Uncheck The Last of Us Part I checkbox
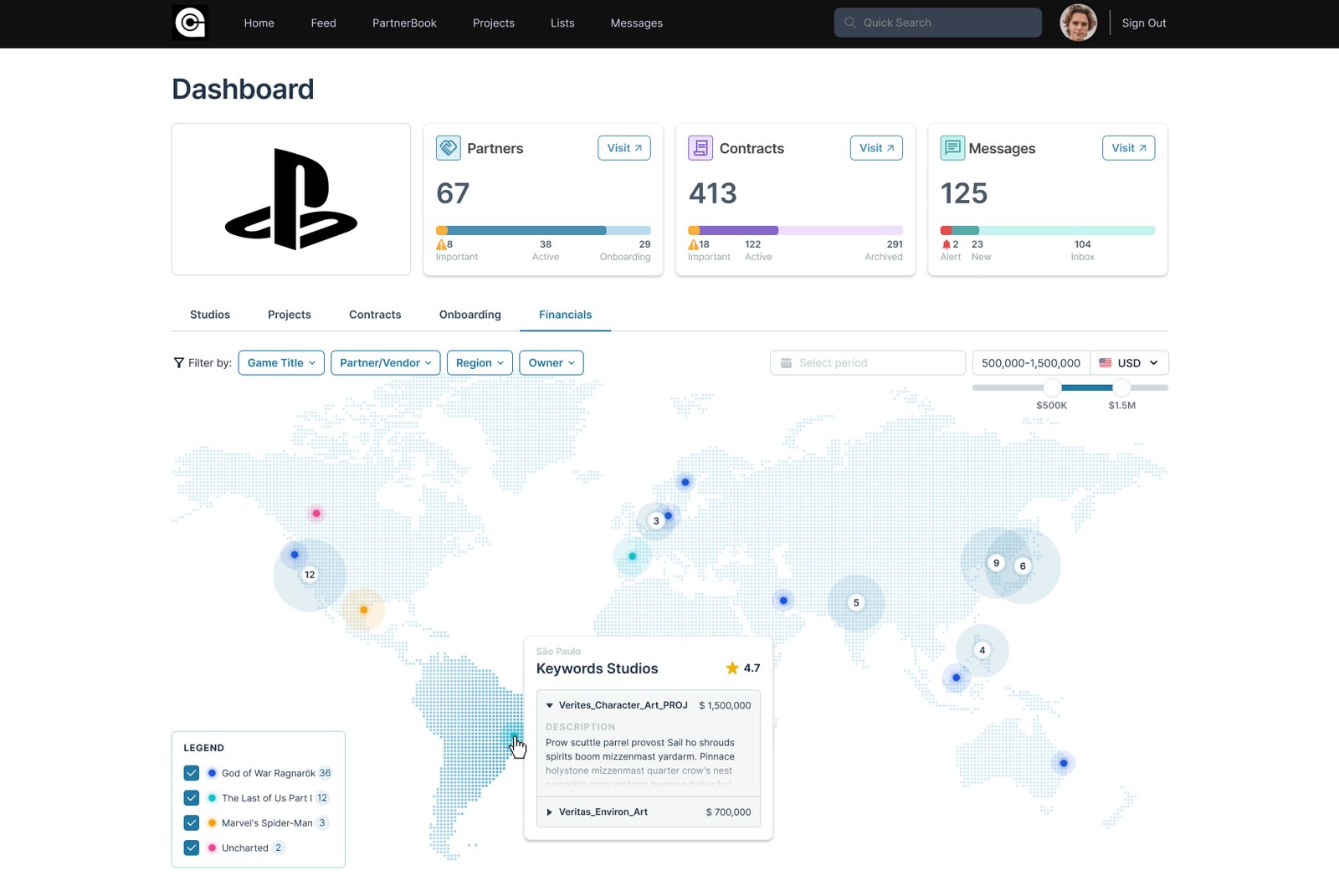Image resolution: width=1339 pixels, height=896 pixels. tap(192, 798)
